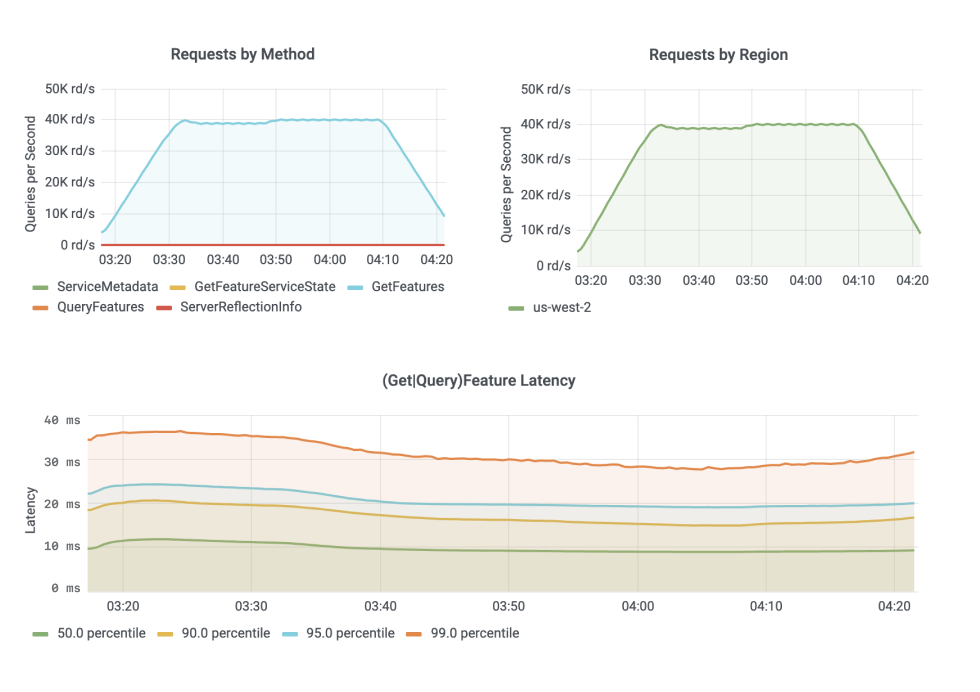Click the QueryFeatures orange legend swatch
Screen dimensions: 980x692
tap(41, 308)
